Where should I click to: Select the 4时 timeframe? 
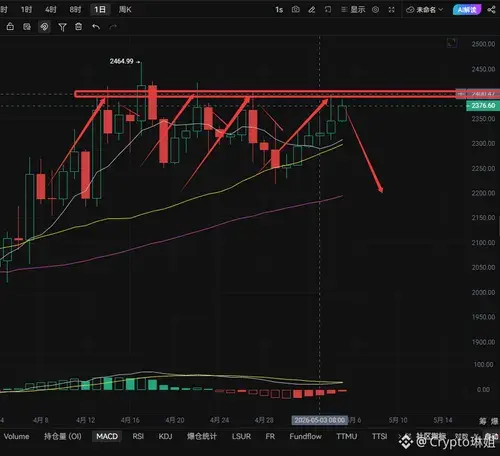[x=51, y=10]
